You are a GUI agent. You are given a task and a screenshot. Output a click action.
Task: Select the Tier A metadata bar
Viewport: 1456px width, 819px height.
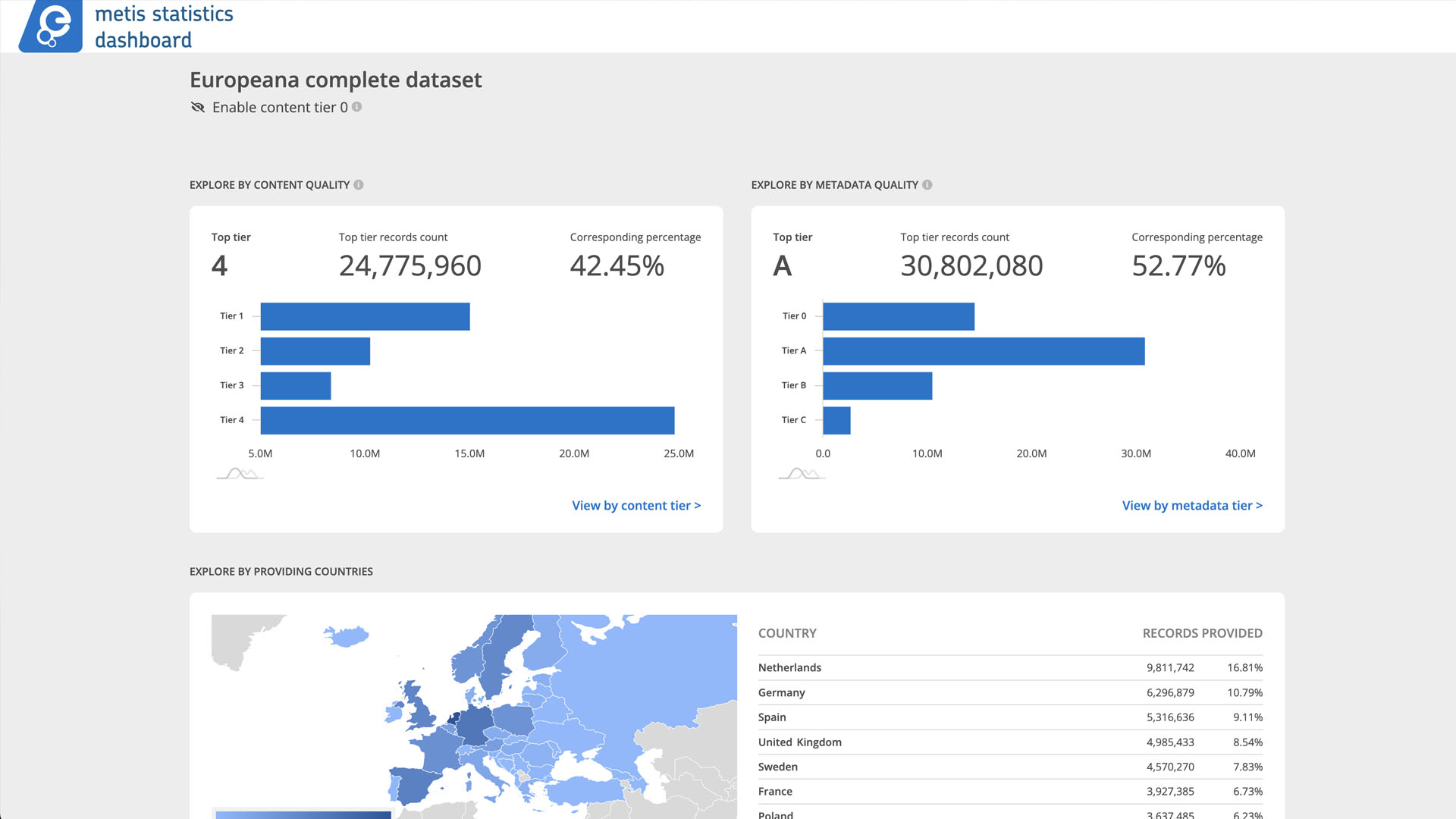(984, 351)
